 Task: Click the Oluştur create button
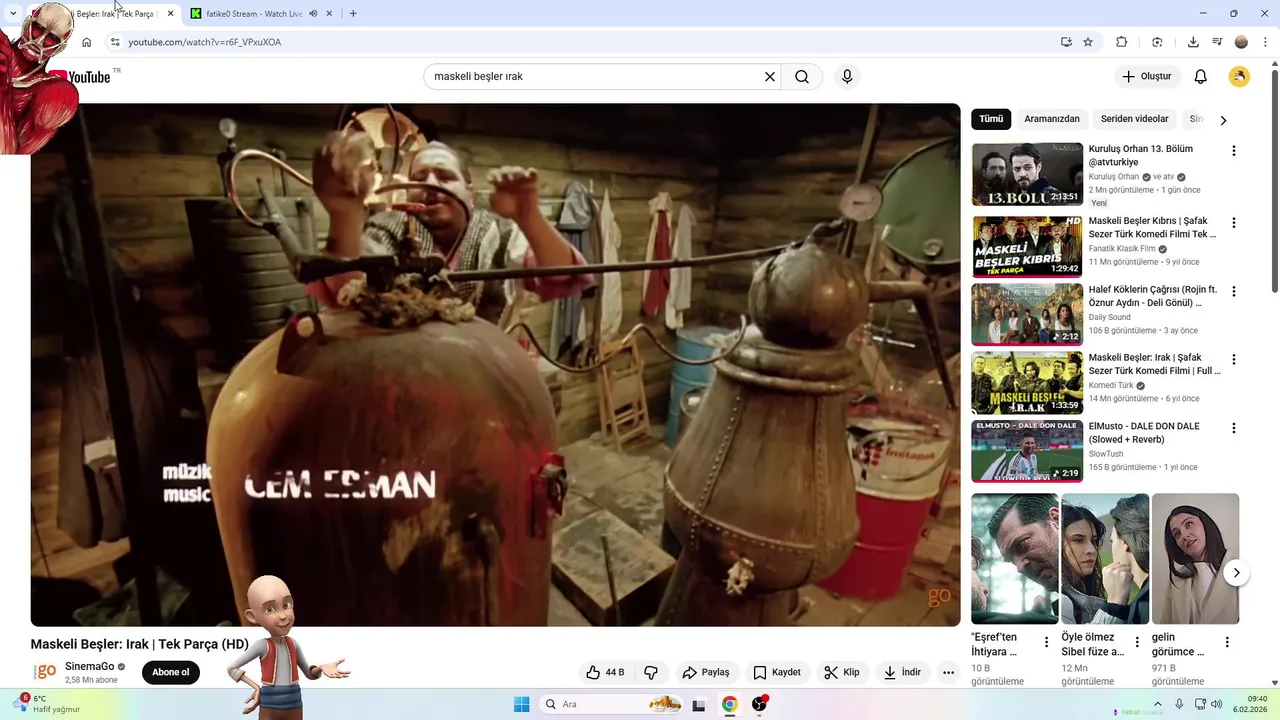[1147, 77]
